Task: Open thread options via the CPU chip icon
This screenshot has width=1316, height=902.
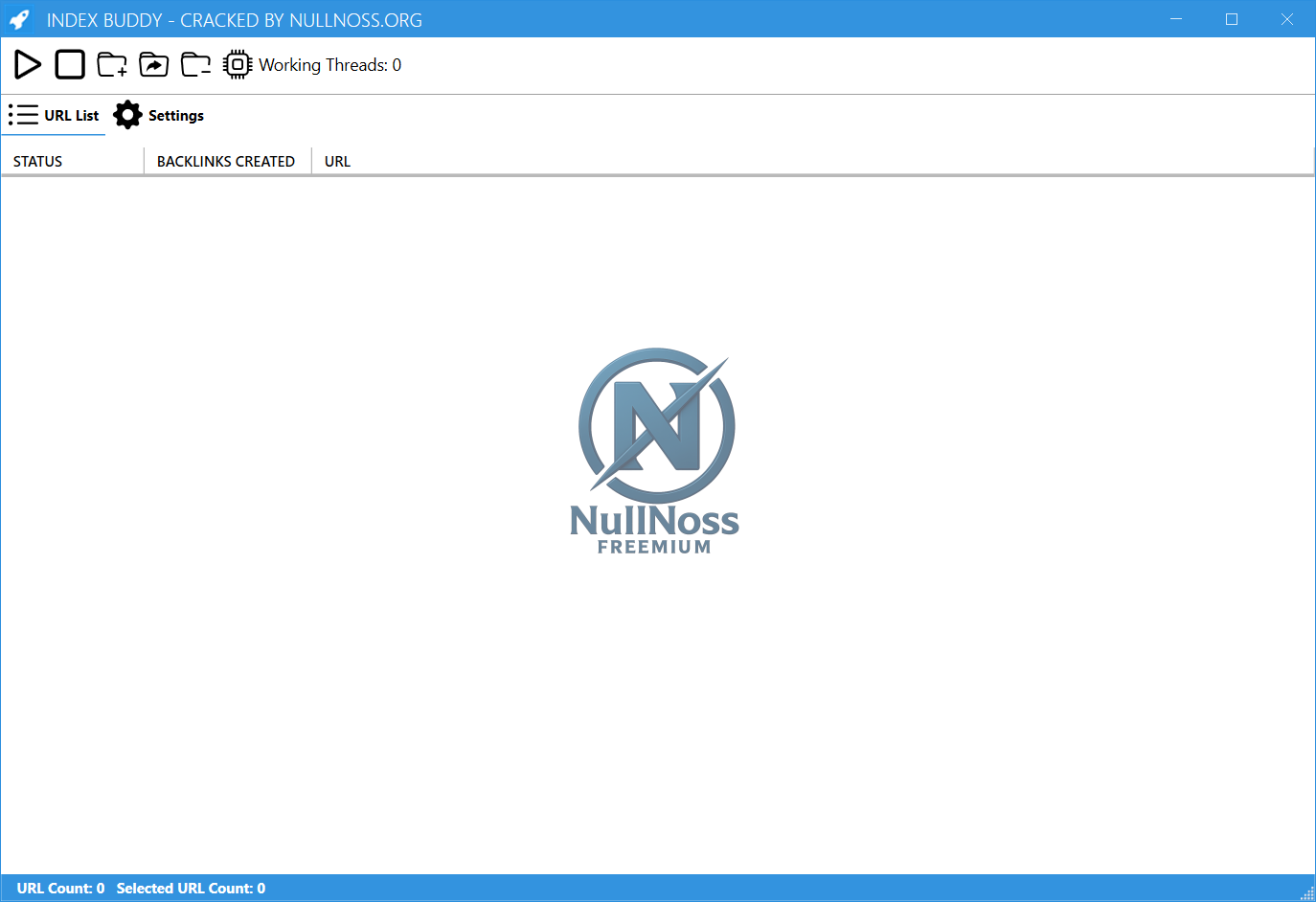Action: pyautogui.click(x=237, y=64)
